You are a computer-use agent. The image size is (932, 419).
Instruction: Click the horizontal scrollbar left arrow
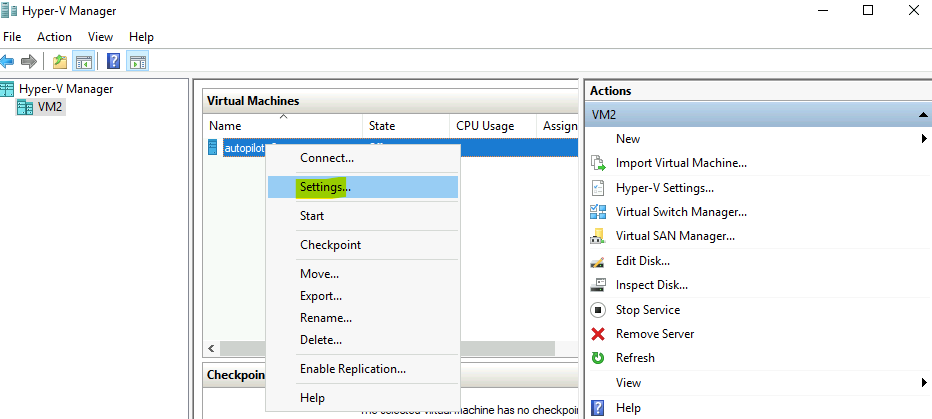(212, 348)
